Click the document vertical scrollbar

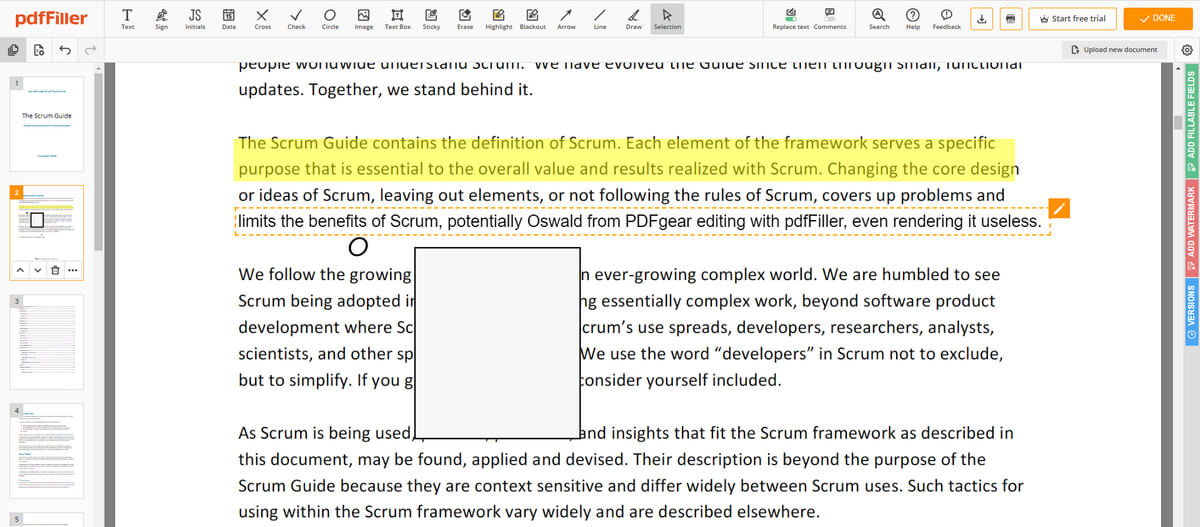pos(1178,123)
